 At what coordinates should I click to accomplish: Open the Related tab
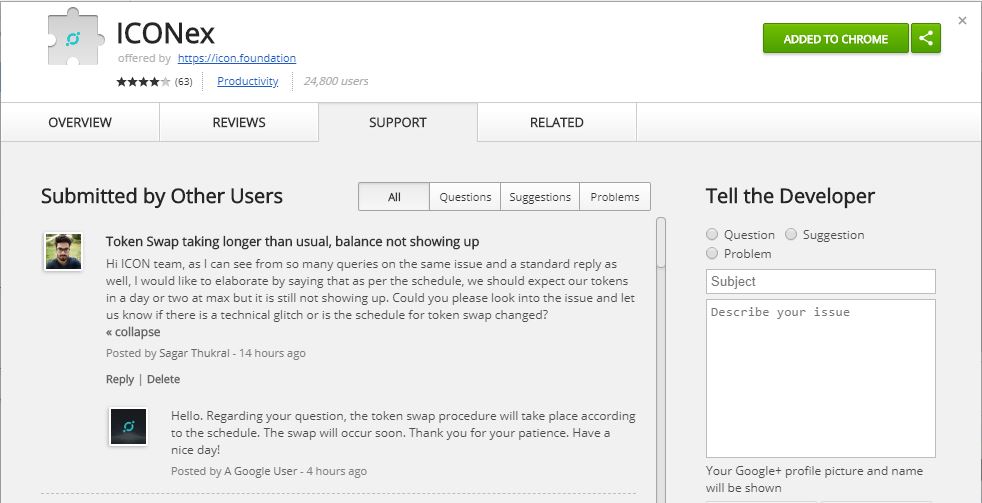tap(557, 123)
